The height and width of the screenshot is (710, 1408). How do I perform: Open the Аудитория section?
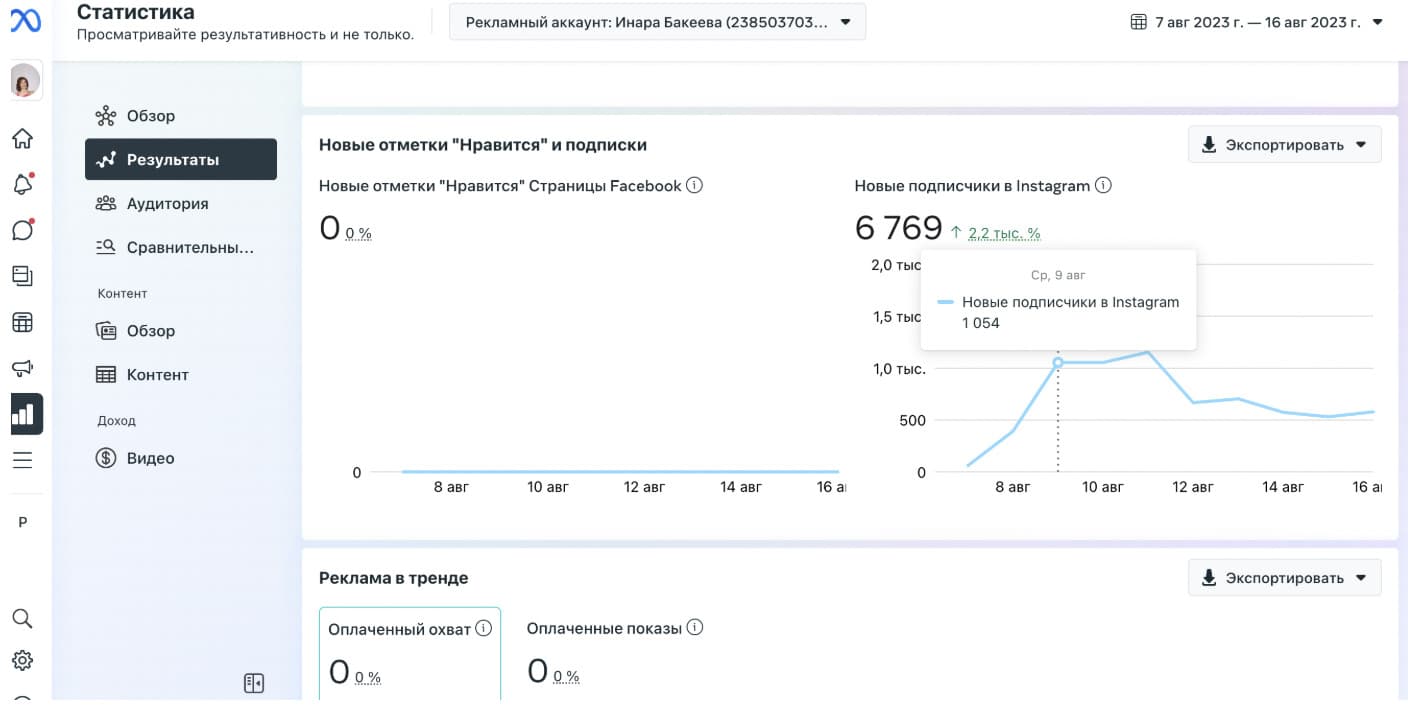(180, 204)
